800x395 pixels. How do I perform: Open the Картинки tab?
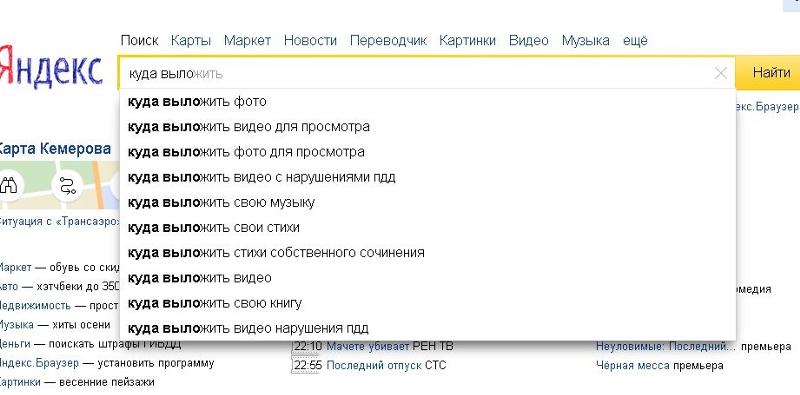(467, 40)
